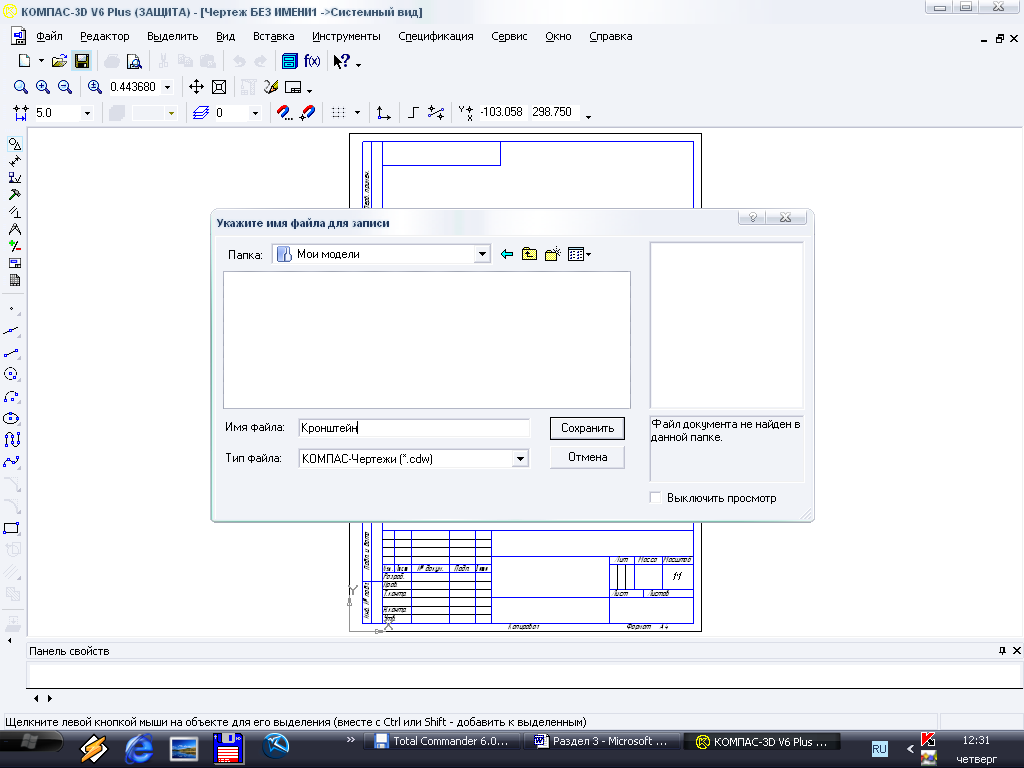Screen dimensions: 1024x768
Task: Pin the Панель свойств panel
Action: (1002, 650)
